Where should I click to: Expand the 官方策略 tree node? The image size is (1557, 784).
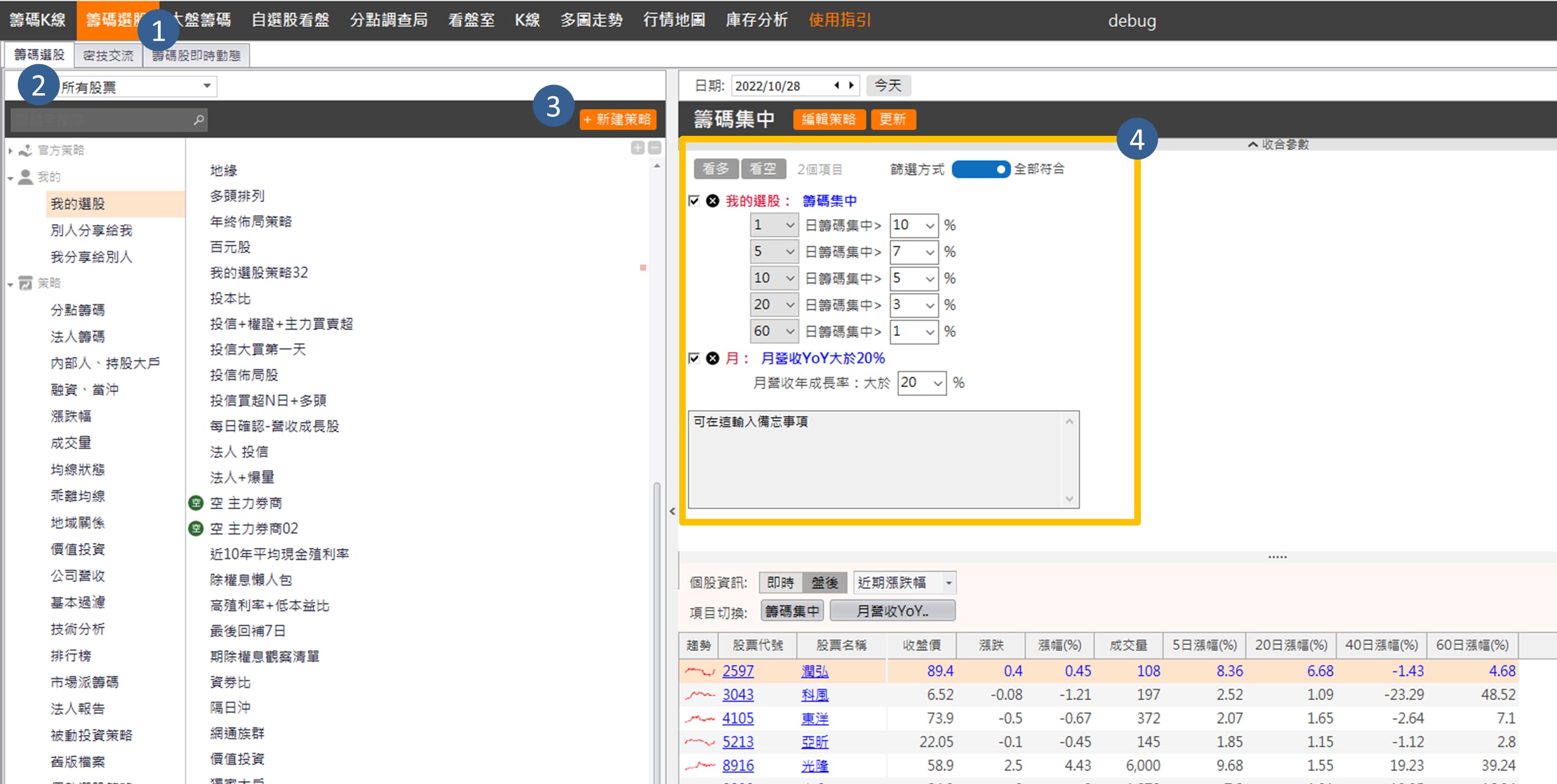tap(10, 151)
